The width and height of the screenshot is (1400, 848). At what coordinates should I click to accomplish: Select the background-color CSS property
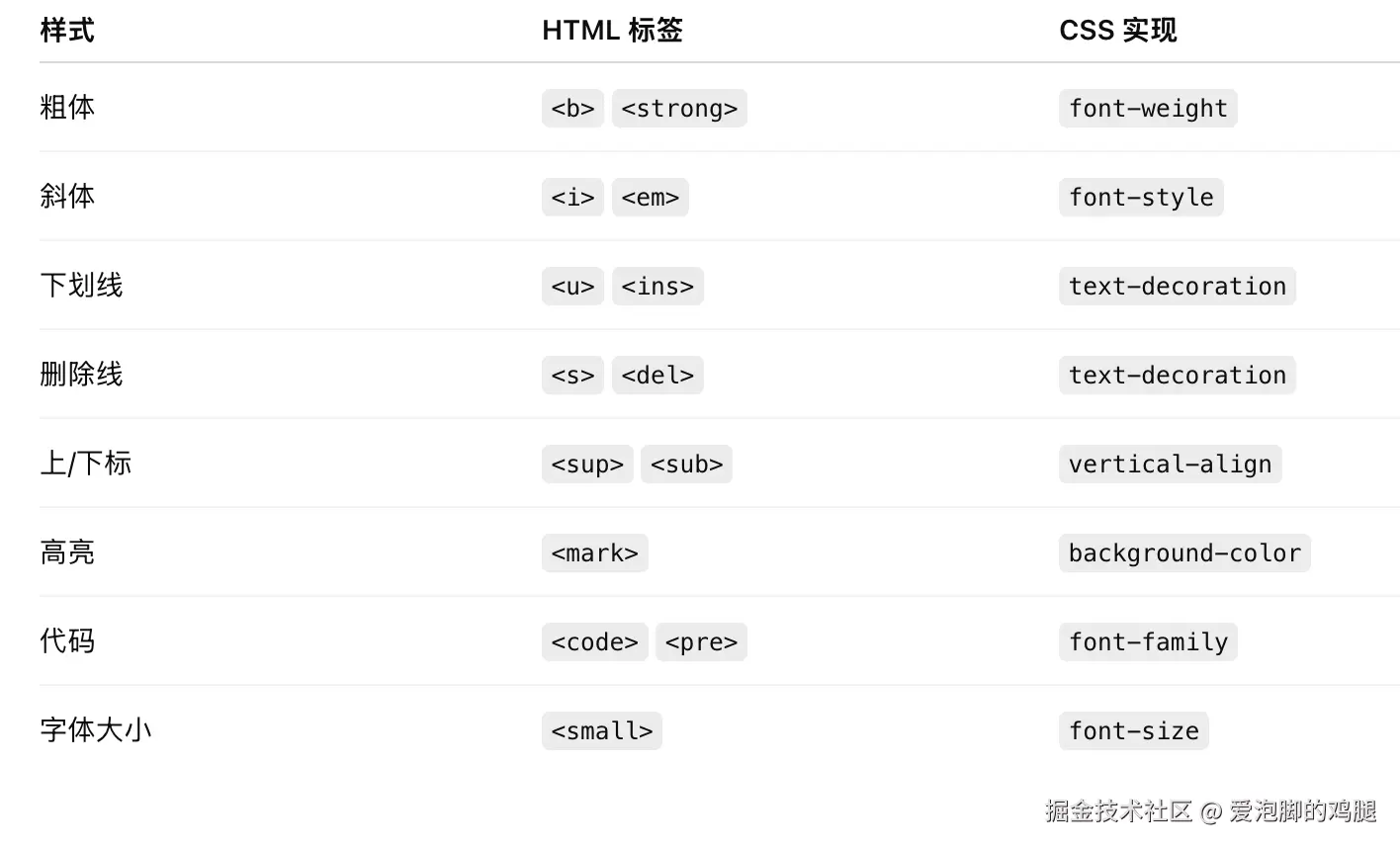point(1183,553)
